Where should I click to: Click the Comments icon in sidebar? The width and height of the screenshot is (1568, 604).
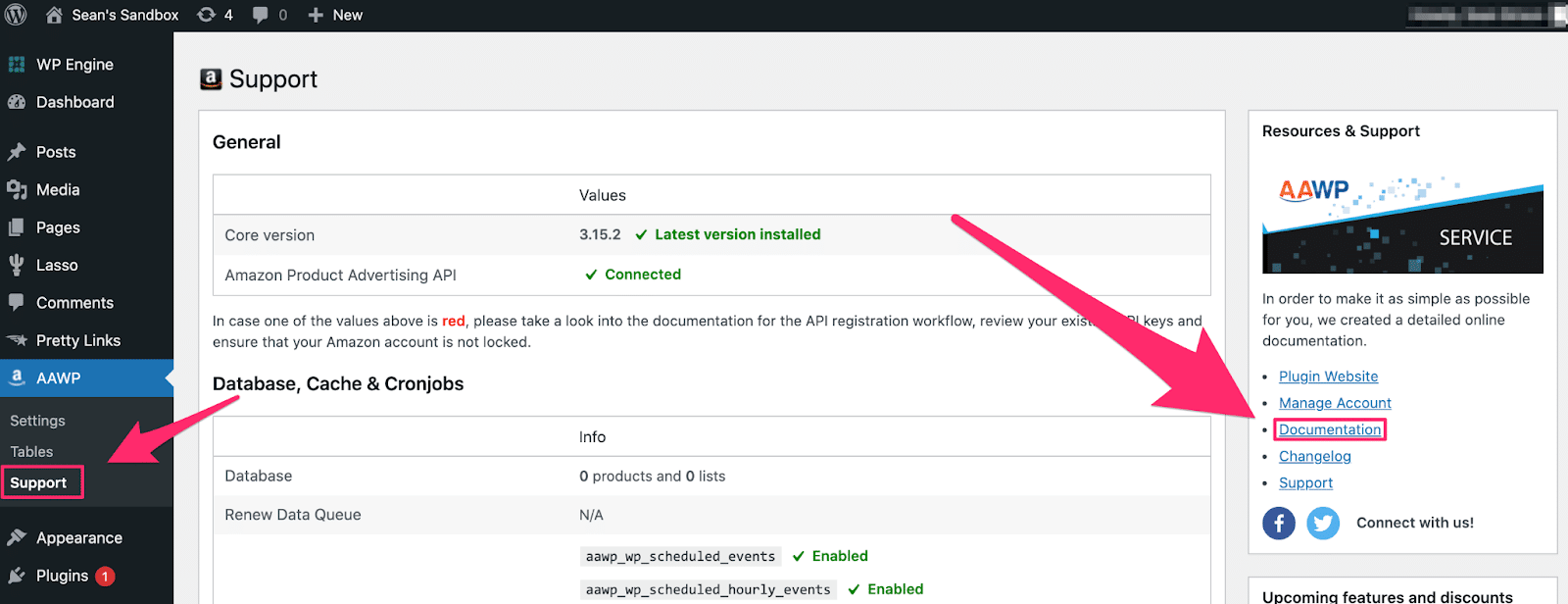(x=17, y=302)
